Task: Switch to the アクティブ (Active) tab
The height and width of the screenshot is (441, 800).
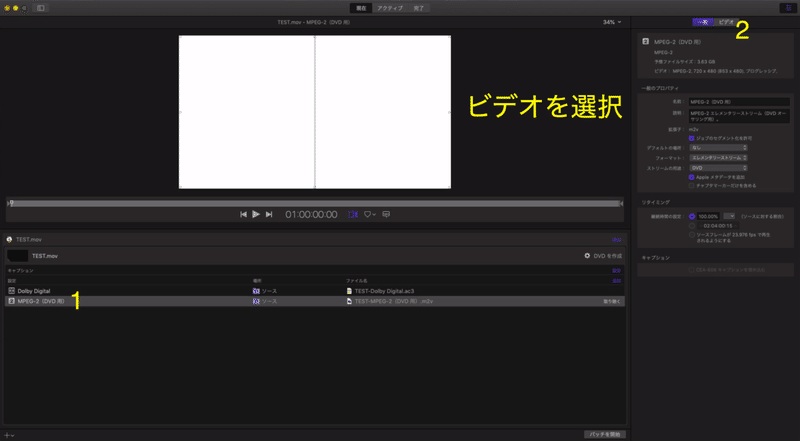Action: [x=390, y=8]
